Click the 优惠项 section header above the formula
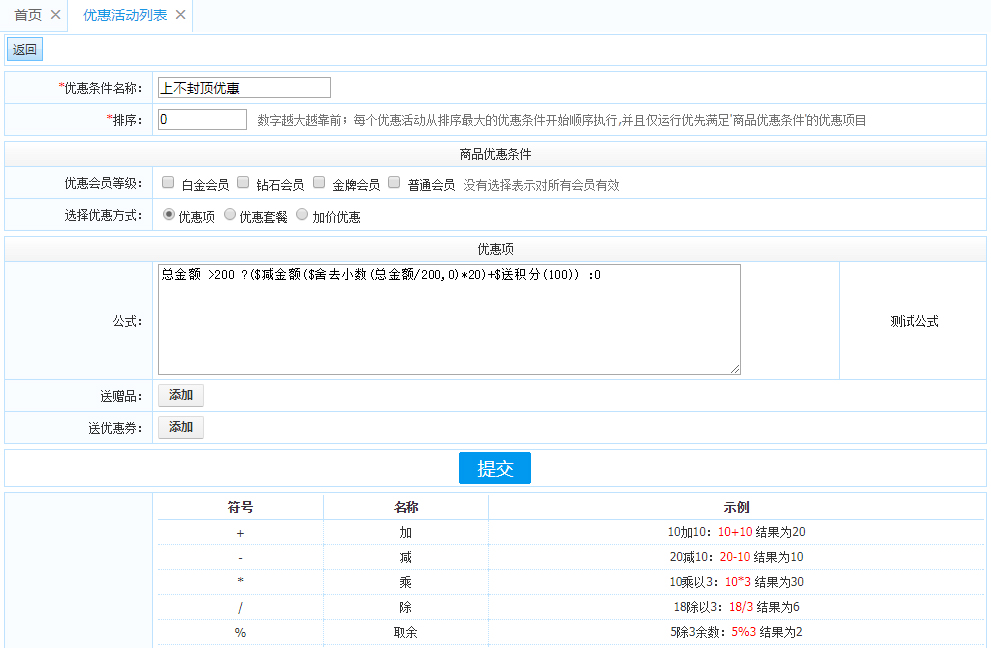991x648 pixels. tap(496, 249)
